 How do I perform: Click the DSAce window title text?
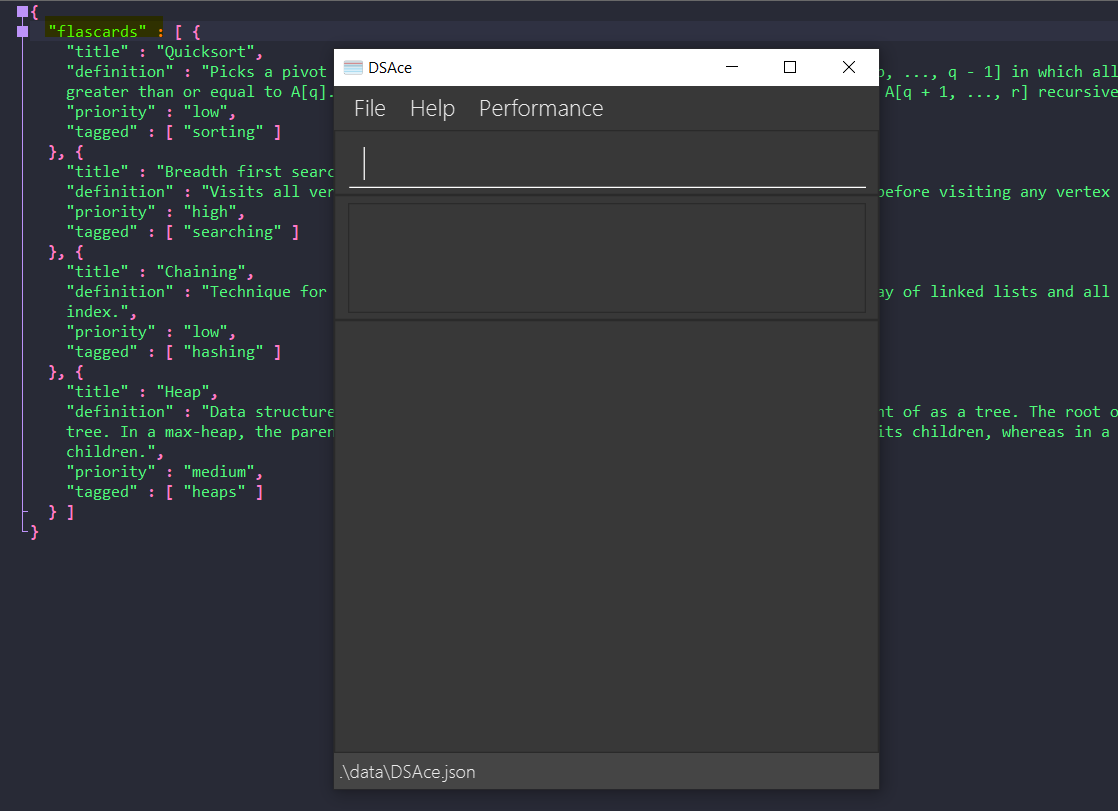(x=390, y=68)
